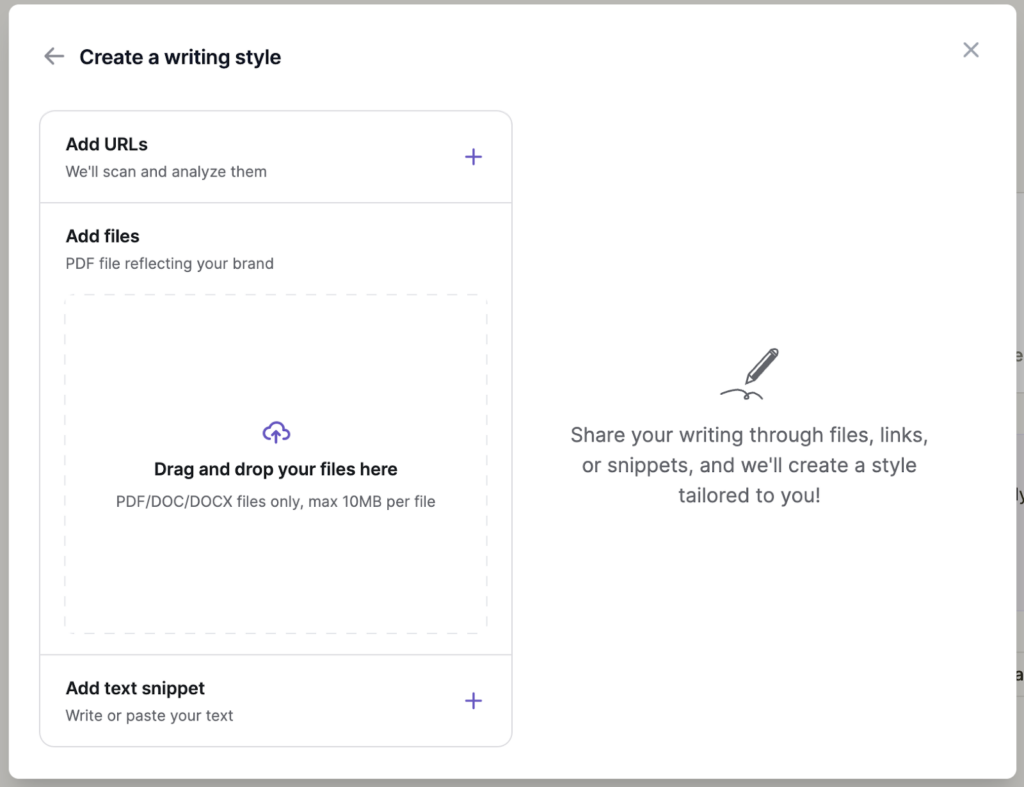Viewport: 1024px width, 787px height.
Task: Close the Create a writing style dialog
Action: (970, 50)
